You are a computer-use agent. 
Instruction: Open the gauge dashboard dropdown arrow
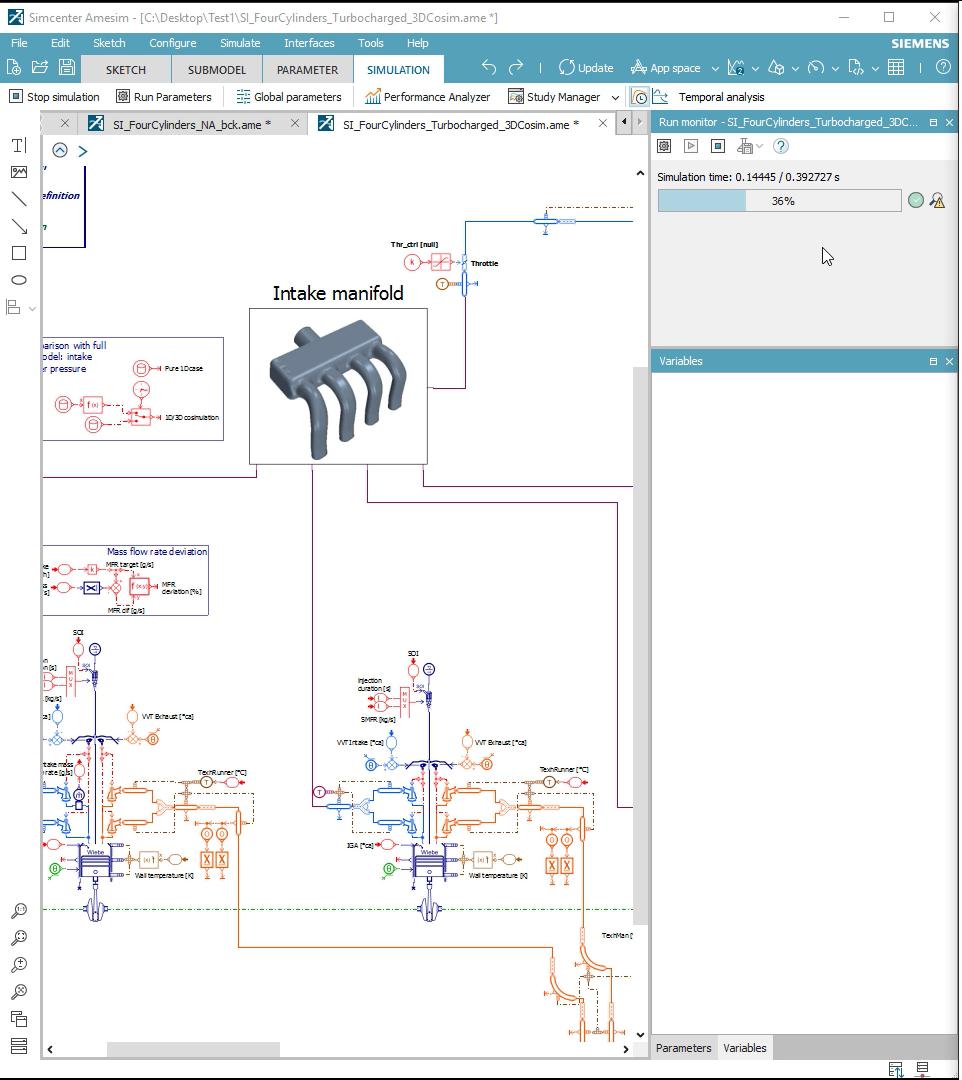[835, 68]
